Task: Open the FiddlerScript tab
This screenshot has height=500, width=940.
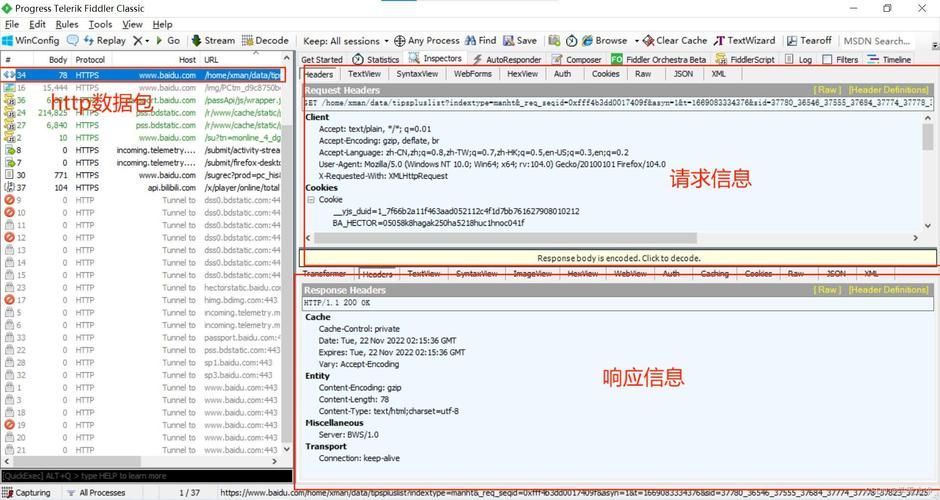Action: pyautogui.click(x=745, y=59)
